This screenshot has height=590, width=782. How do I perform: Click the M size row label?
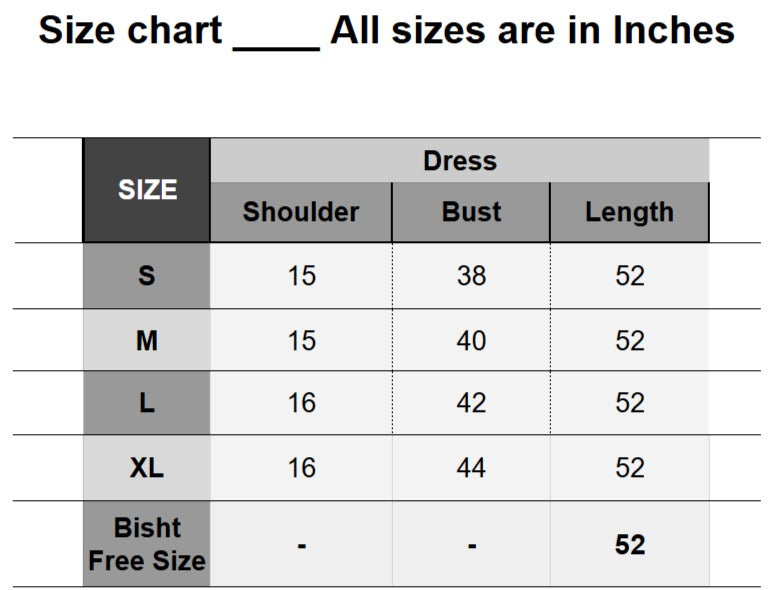click(147, 340)
